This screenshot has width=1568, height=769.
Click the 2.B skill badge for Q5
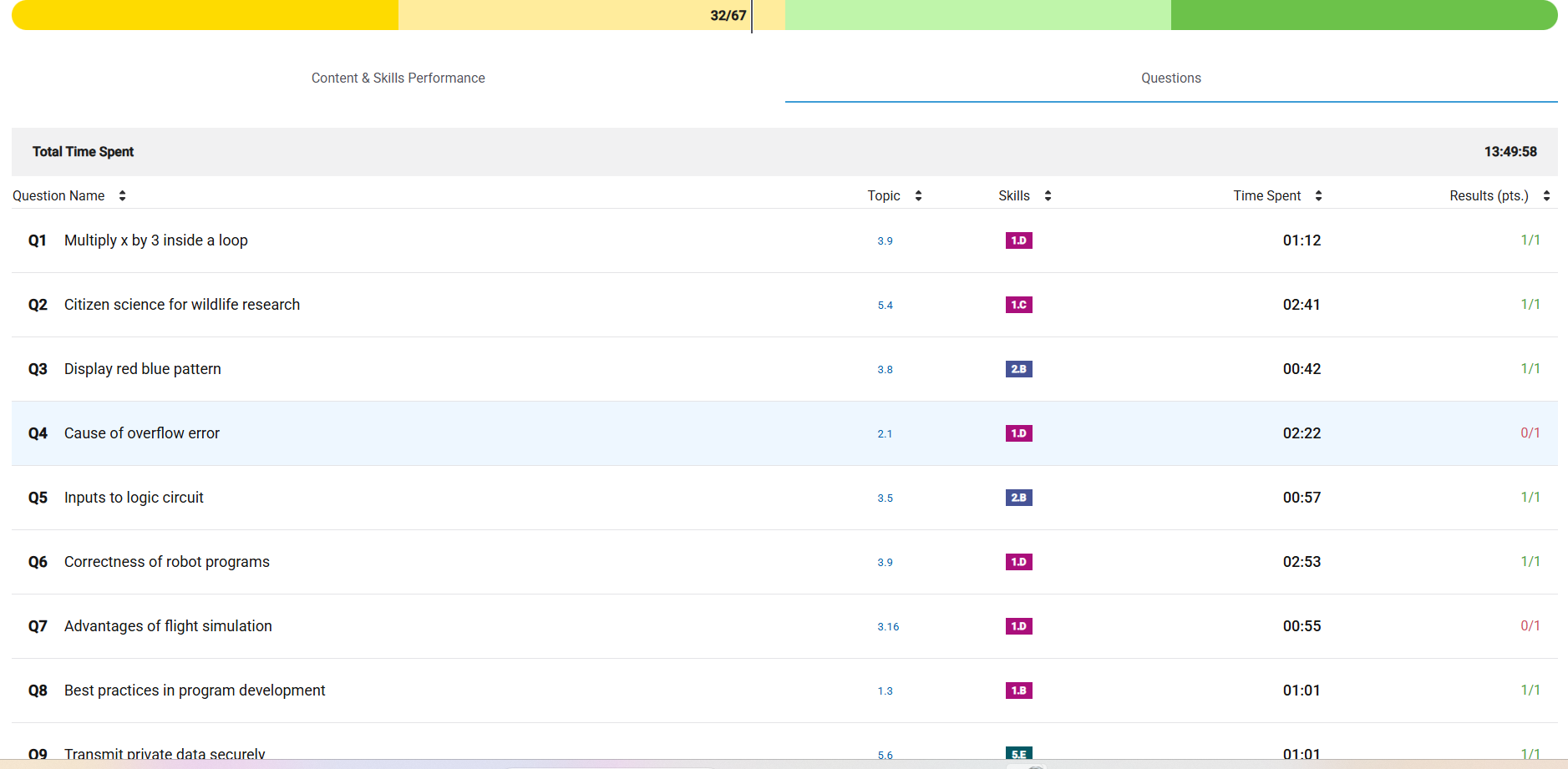(1018, 498)
